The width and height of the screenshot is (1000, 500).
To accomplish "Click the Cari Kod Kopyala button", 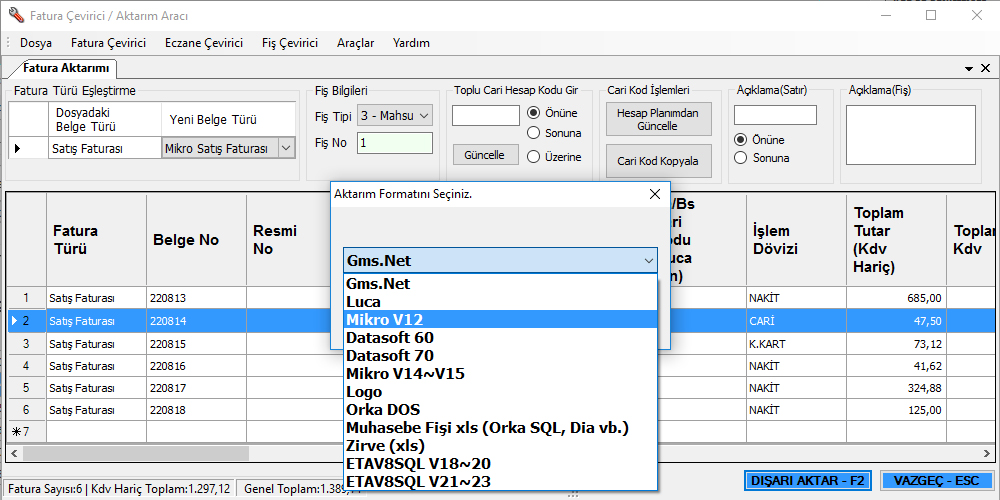I will tap(658, 161).
